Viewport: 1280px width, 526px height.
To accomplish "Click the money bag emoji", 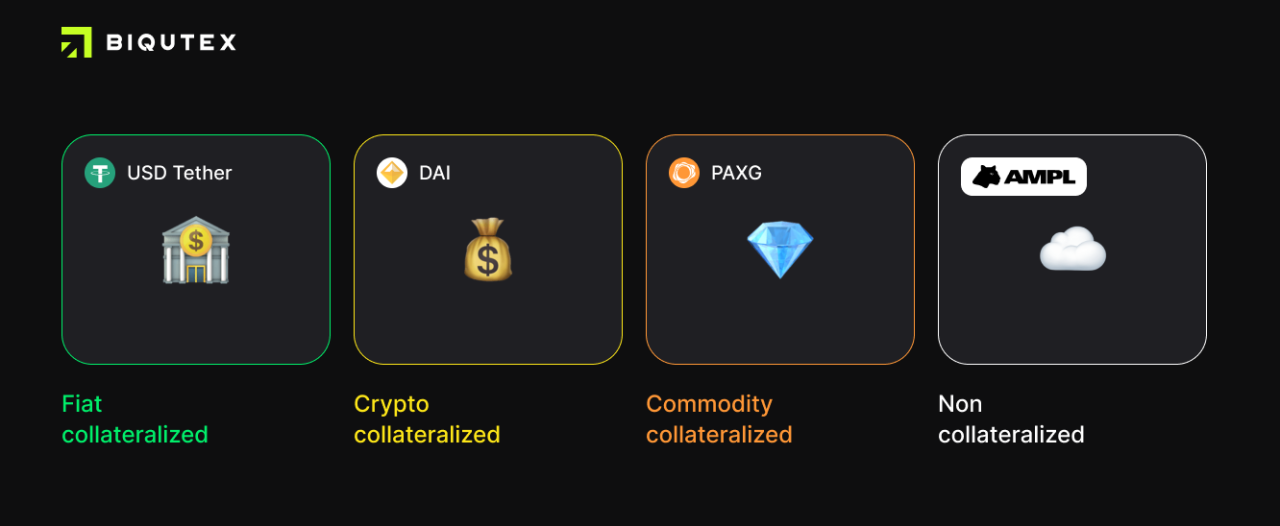I will pyautogui.click(x=488, y=249).
